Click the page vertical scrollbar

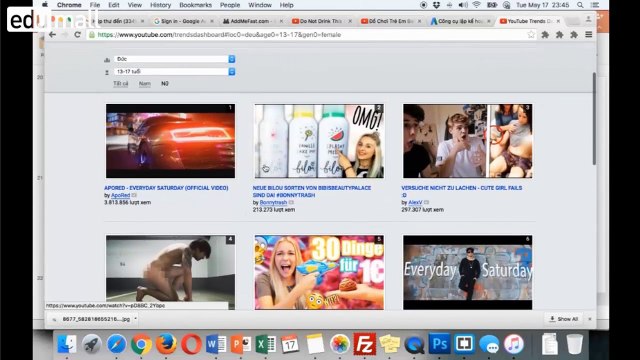594,118
